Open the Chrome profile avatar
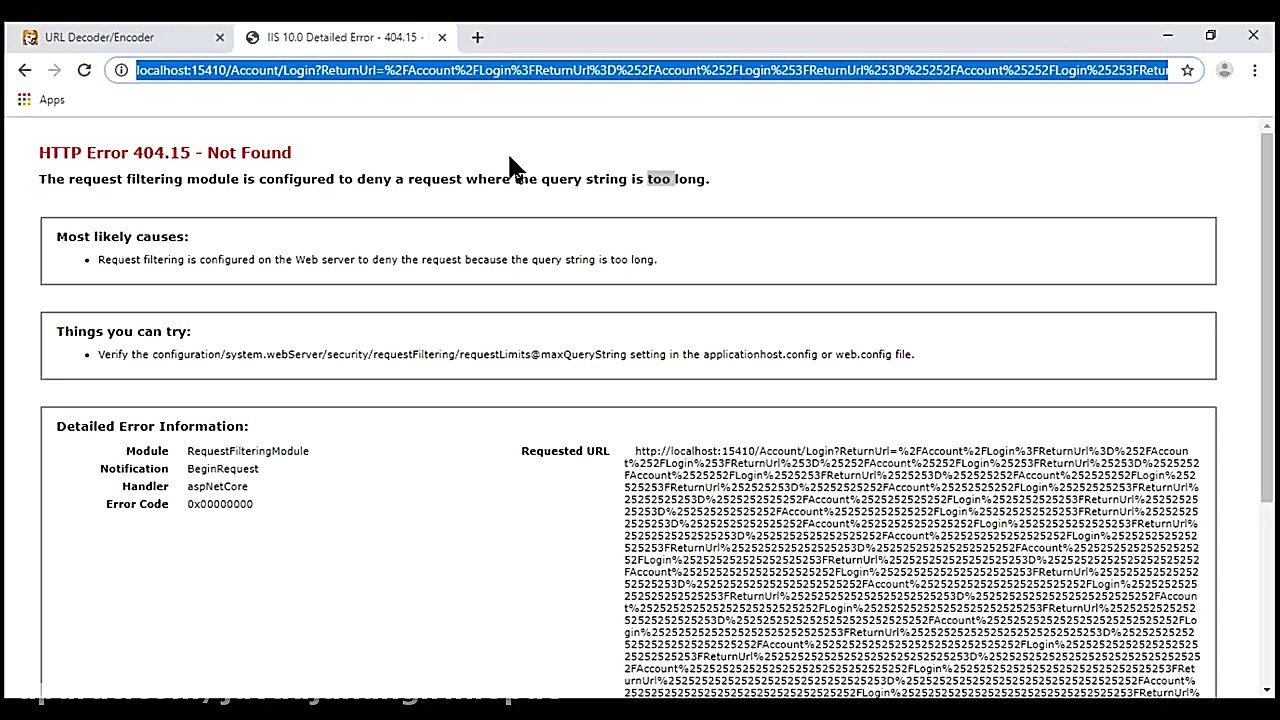The image size is (1280, 720). tap(1224, 70)
